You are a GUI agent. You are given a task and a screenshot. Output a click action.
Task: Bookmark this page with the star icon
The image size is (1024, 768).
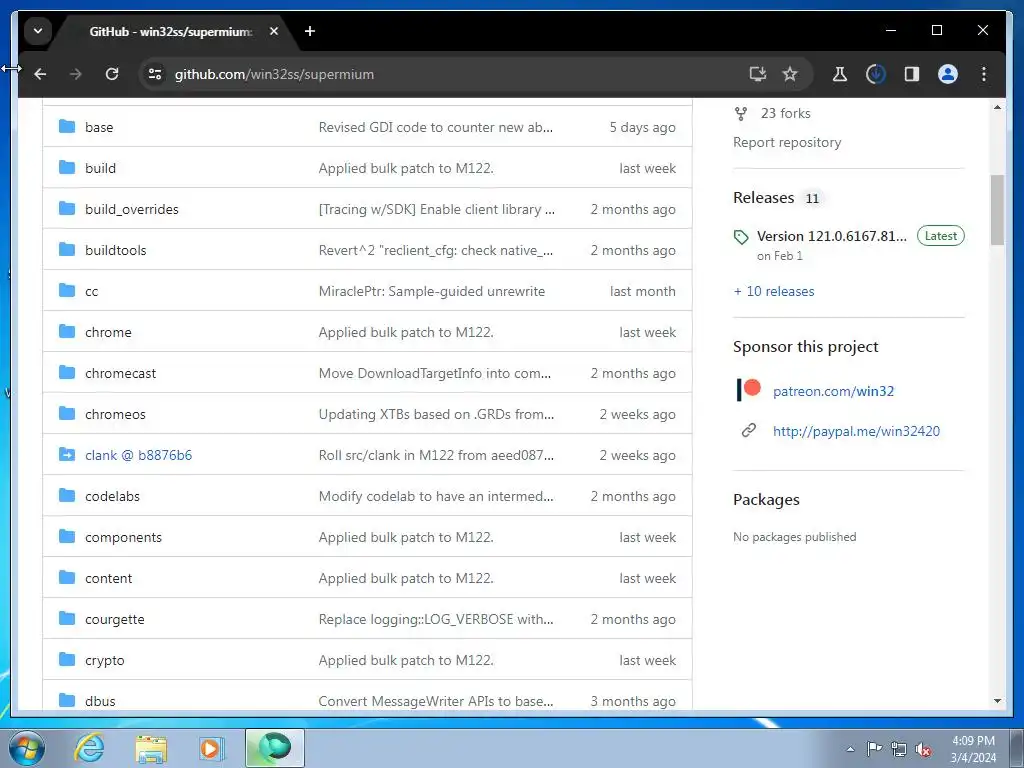point(790,74)
